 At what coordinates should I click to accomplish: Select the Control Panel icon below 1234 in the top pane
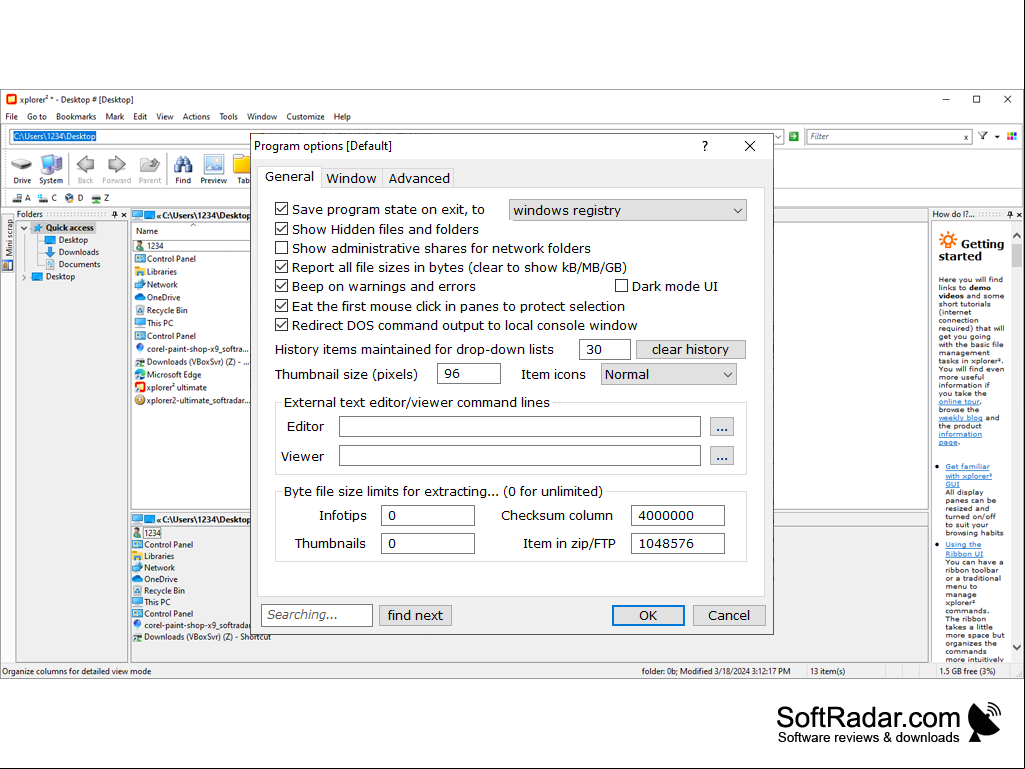[x=139, y=259]
